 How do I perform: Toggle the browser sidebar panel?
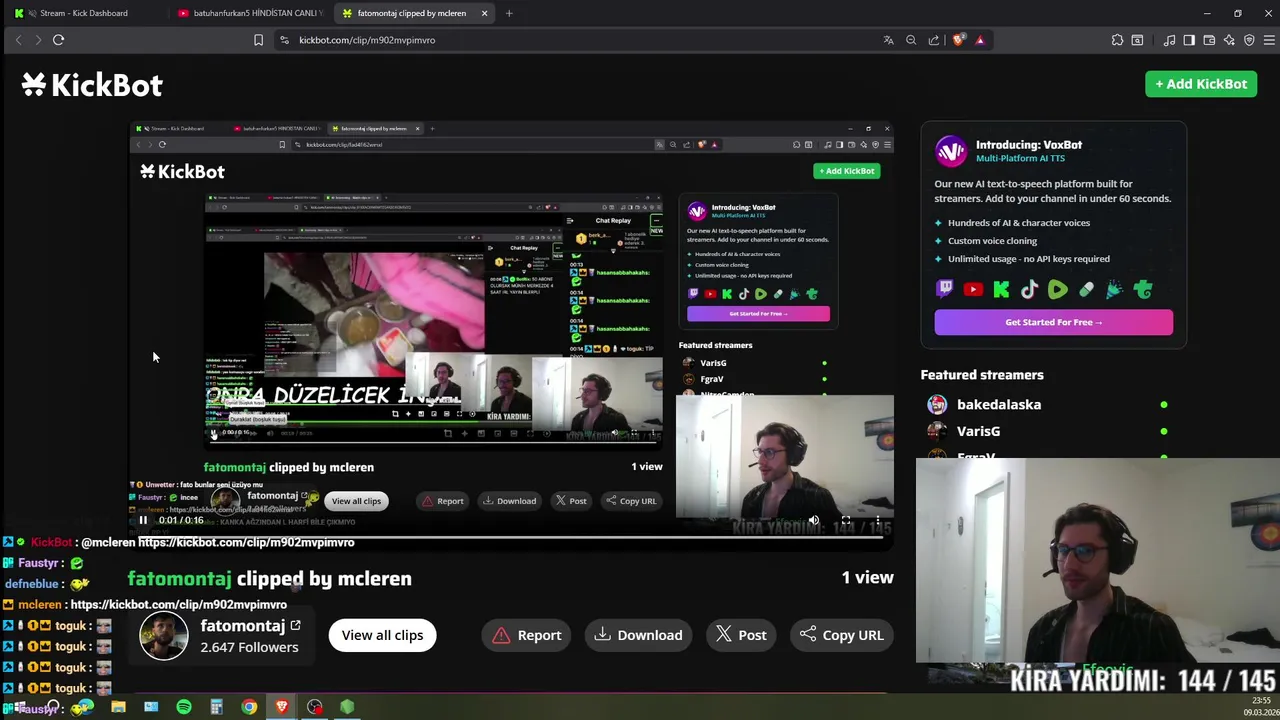tap(1189, 40)
